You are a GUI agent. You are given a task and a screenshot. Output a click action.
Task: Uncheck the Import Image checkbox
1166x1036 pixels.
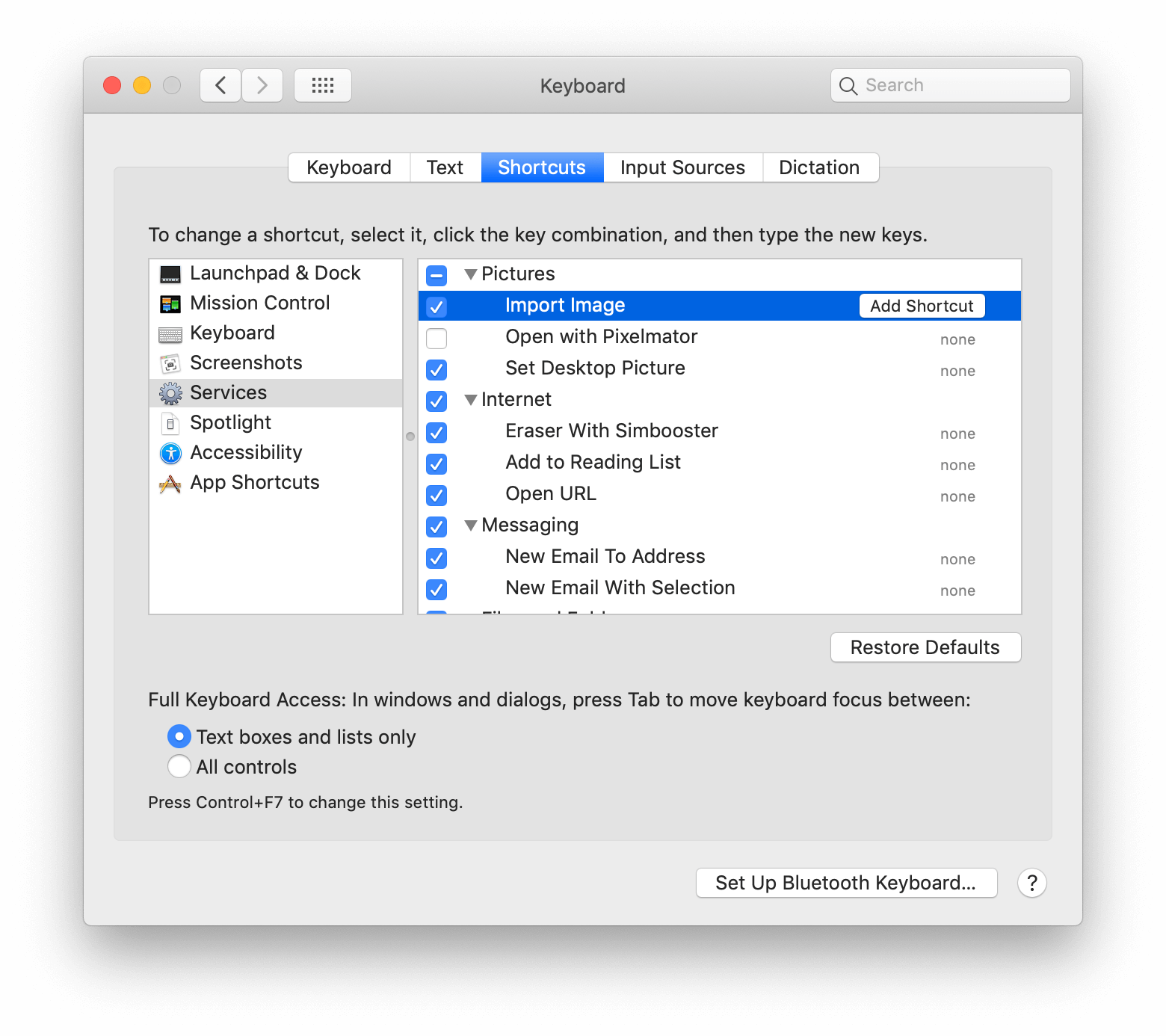coord(437,306)
